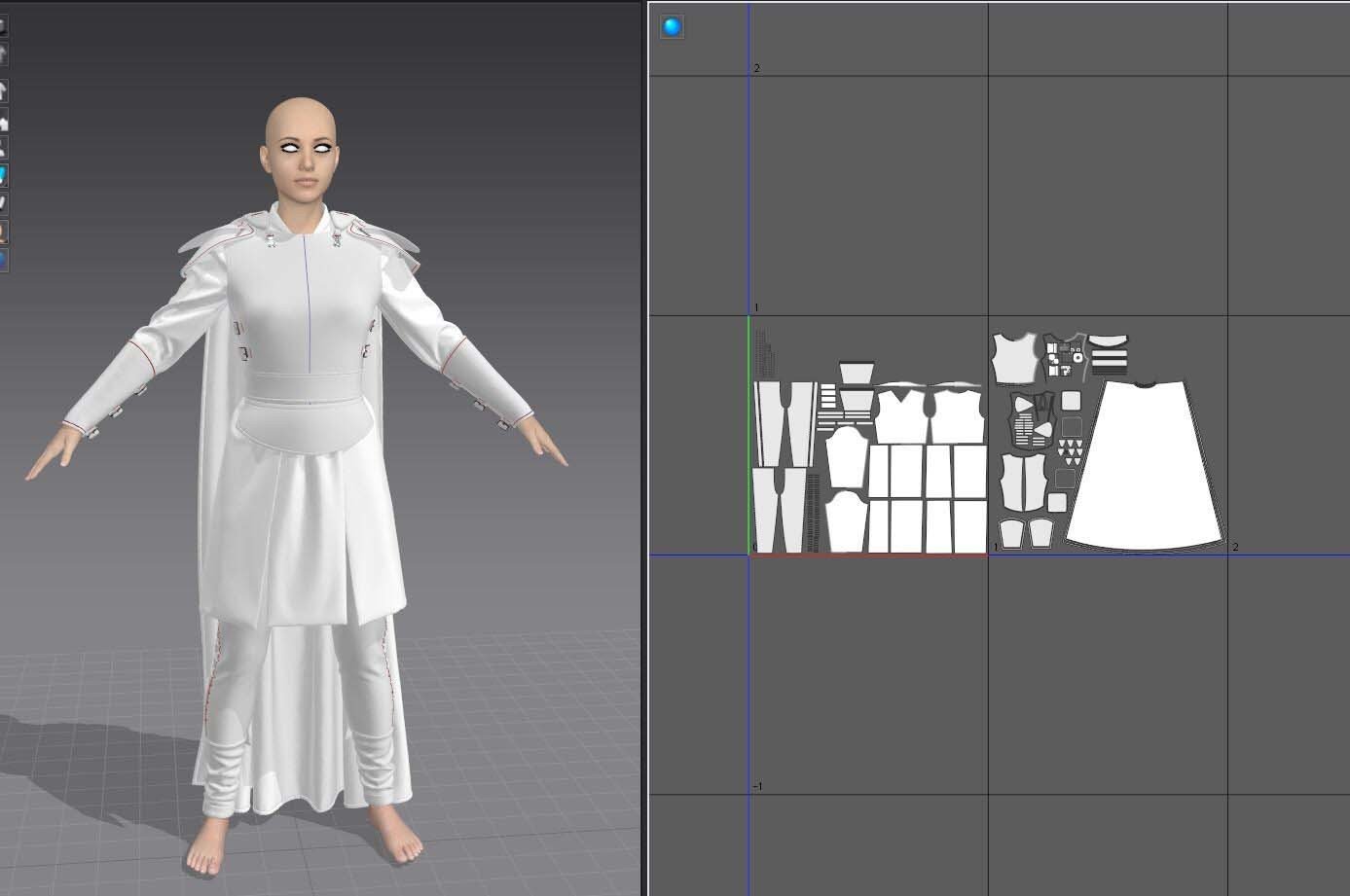Viewport: 1350px width, 896px height.
Task: Select the top trapezoid pattern piece in UV editor
Action: 857,373
